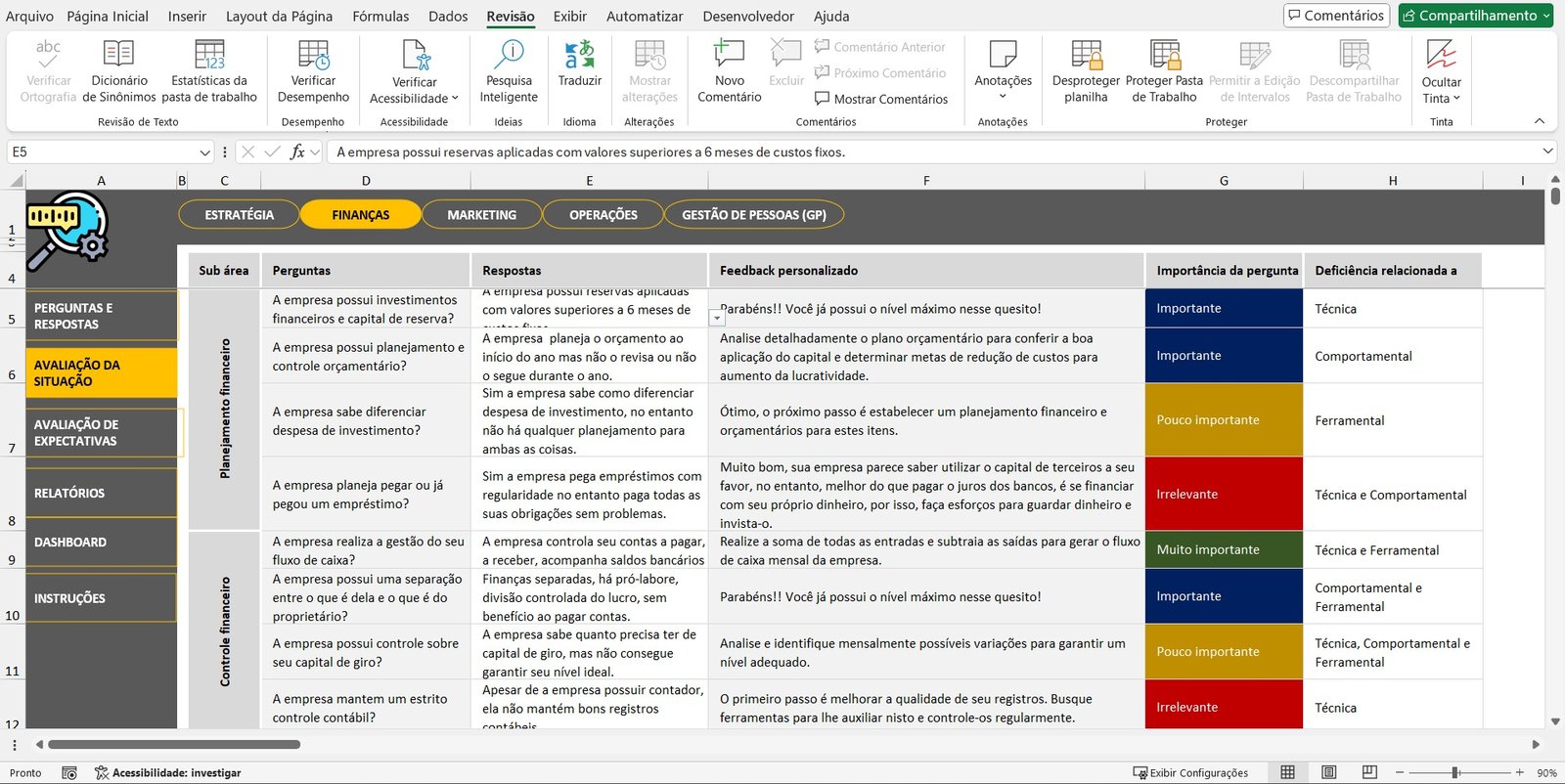Screen dimensions: 1565x784
Task: Collapse the ribbon chevron
Action: click(x=1540, y=121)
